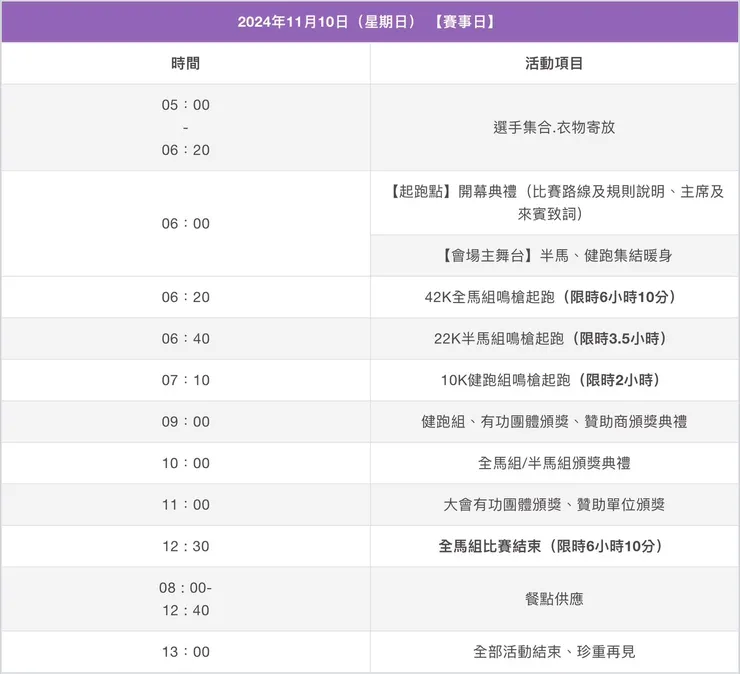Click the 全部活動結束、珍重再見 cell
This screenshot has width=740, height=674.
[x=554, y=652]
